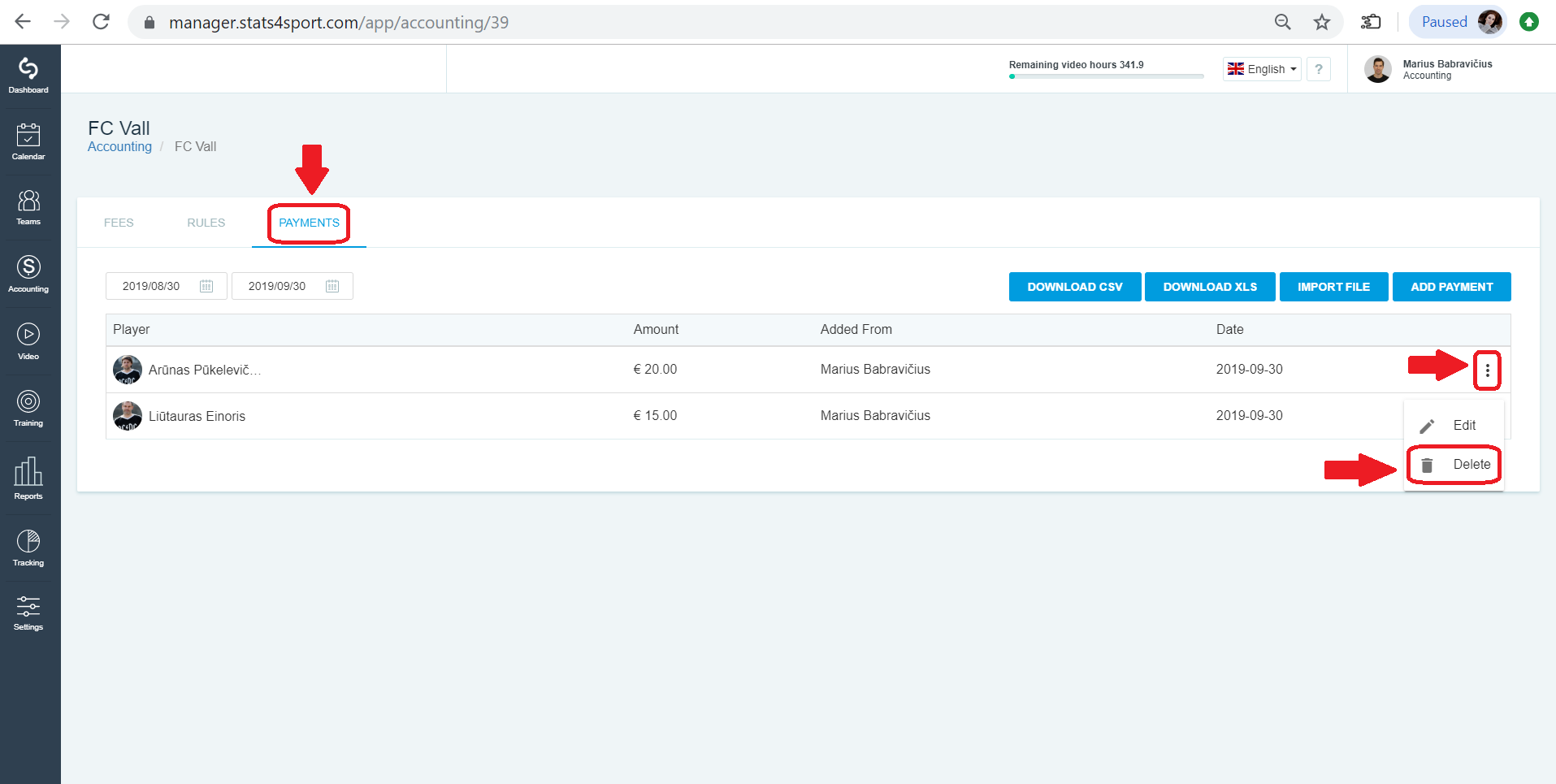Click the browser back arrow
The width and height of the screenshot is (1556, 784).
click(23, 22)
